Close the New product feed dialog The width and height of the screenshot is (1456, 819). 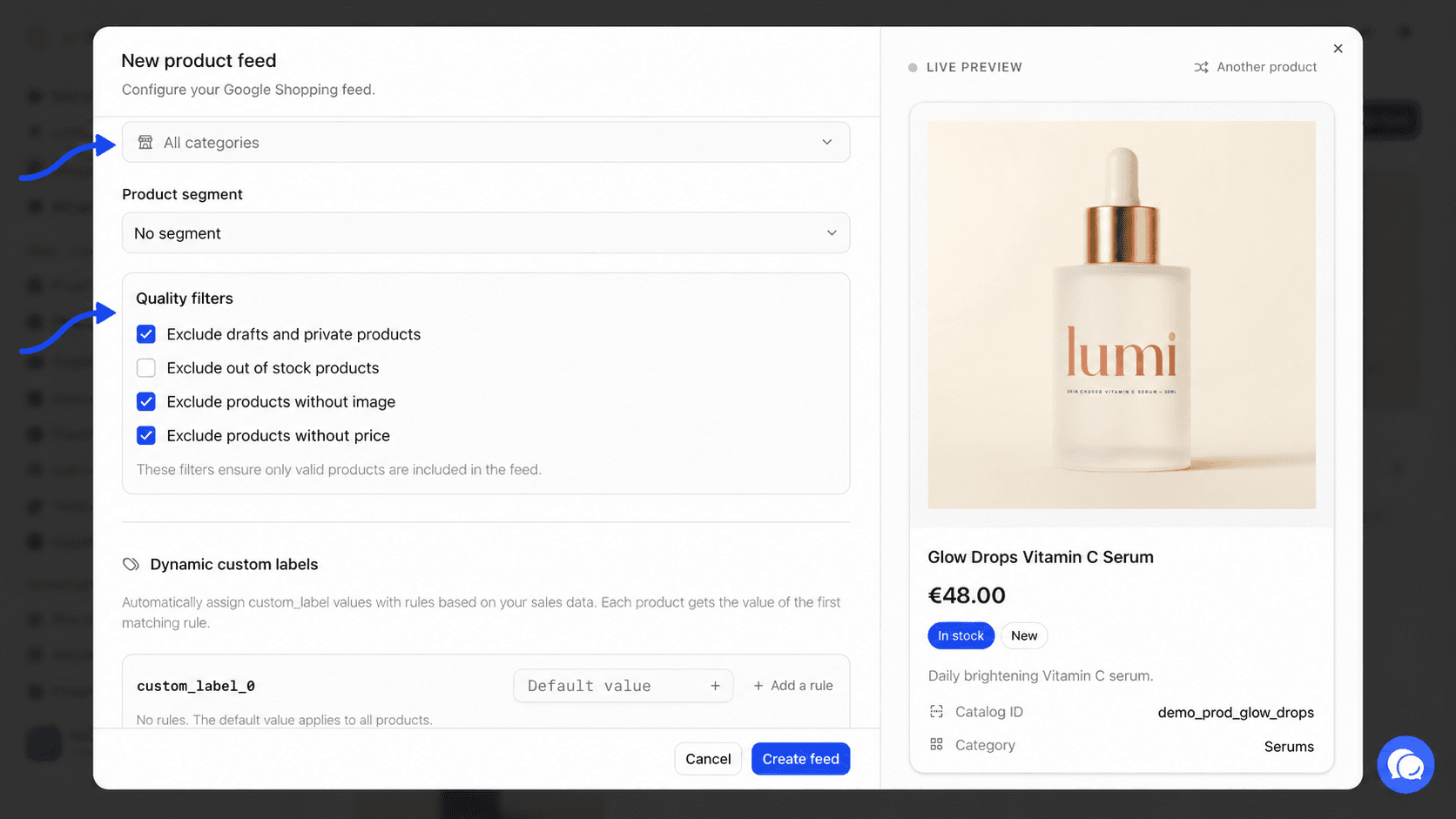tap(1338, 49)
